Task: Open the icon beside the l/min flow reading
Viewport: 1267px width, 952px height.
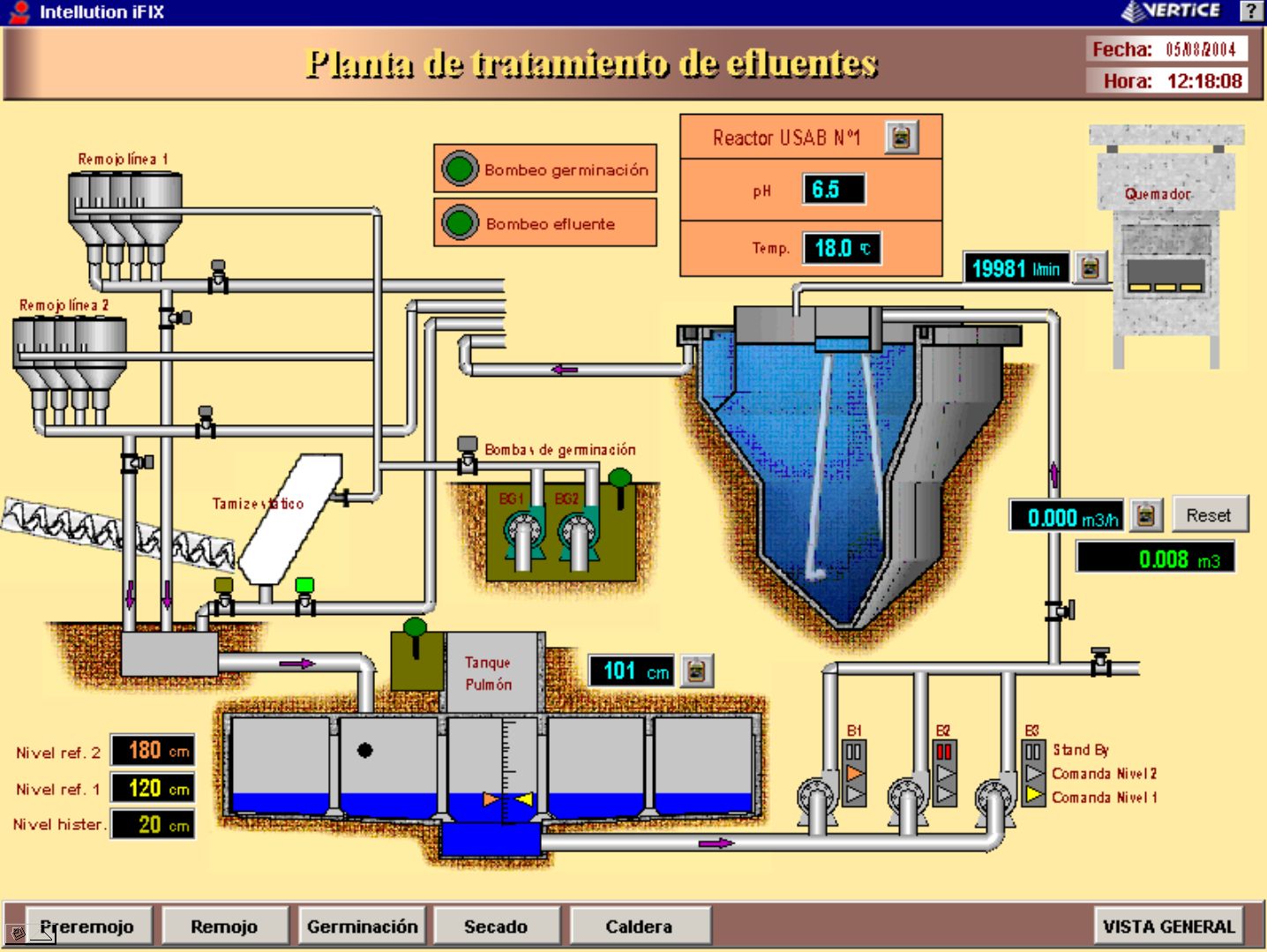Action: pos(1090,267)
